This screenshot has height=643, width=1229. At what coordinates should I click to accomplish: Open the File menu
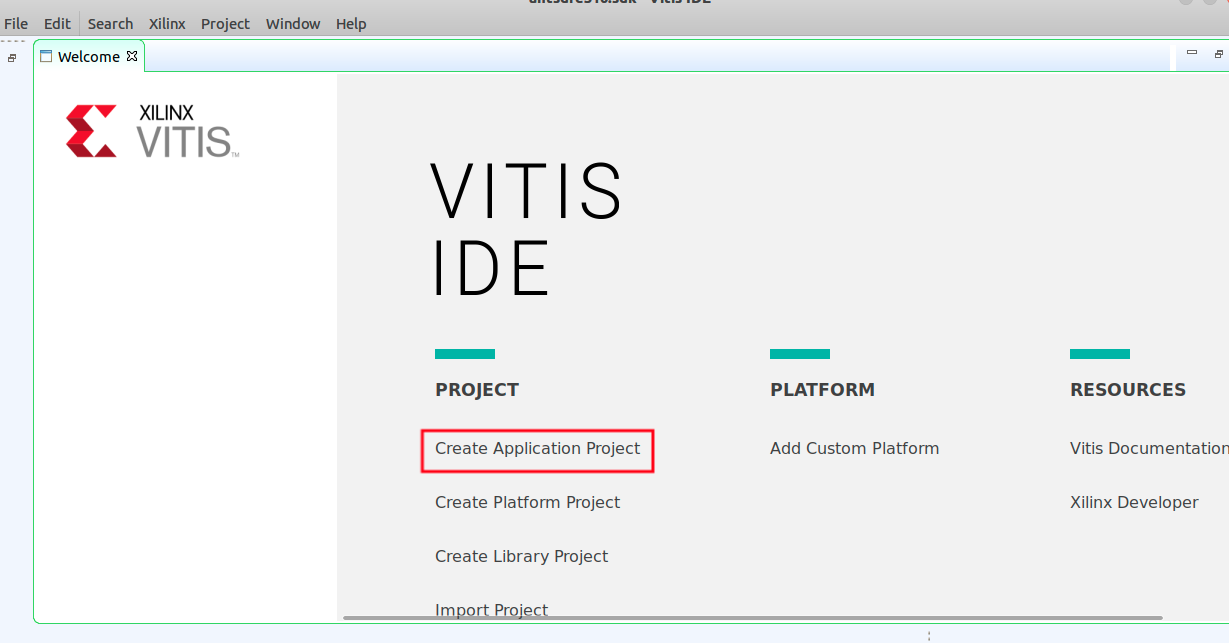pos(16,23)
